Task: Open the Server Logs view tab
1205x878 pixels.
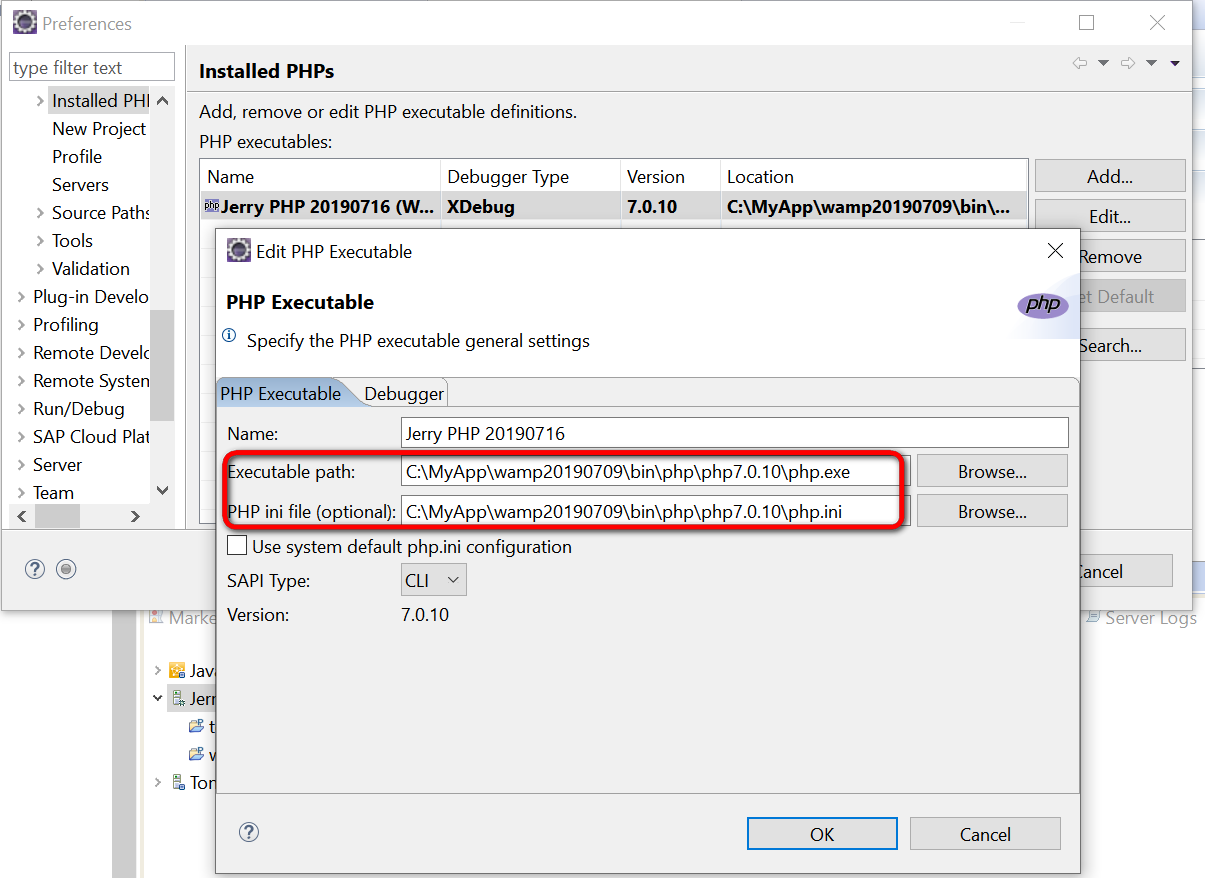Action: (1142, 618)
